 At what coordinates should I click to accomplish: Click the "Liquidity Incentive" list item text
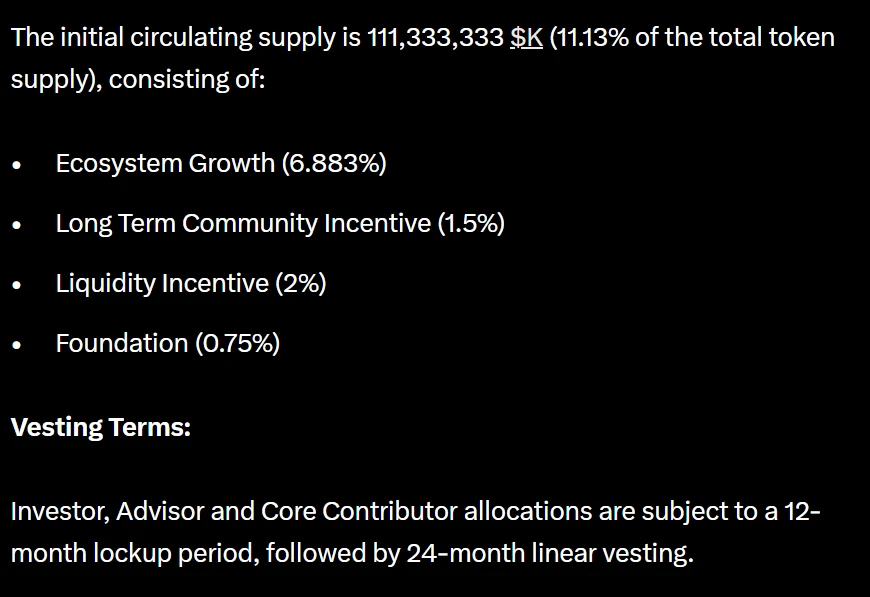[162, 284]
